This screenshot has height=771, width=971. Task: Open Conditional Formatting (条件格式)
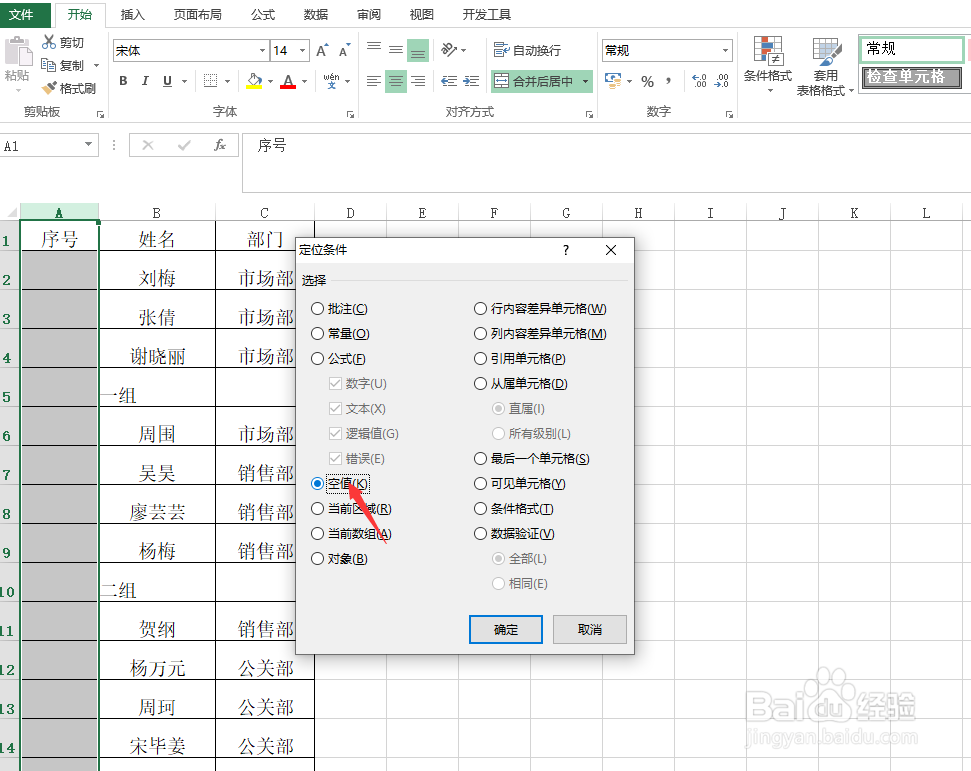768,66
